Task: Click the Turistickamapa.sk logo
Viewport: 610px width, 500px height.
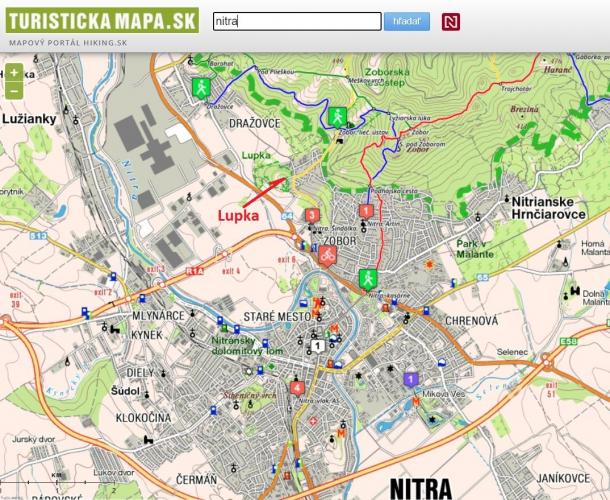Action: [99, 20]
